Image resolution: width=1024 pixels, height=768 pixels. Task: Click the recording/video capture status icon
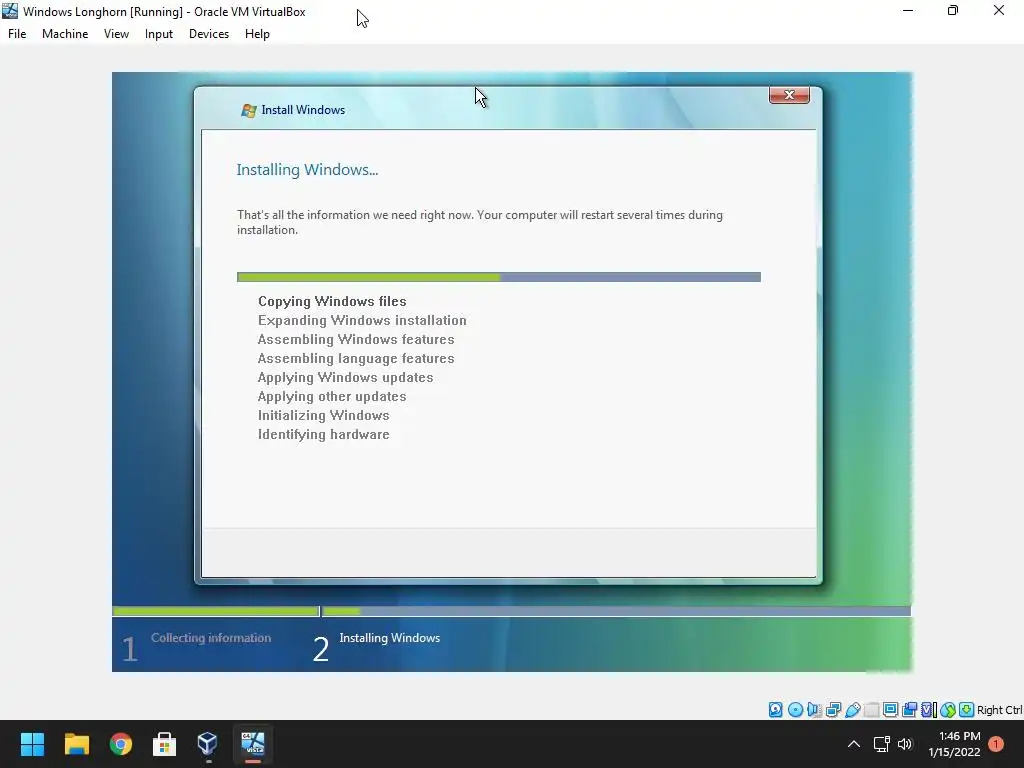click(x=909, y=709)
